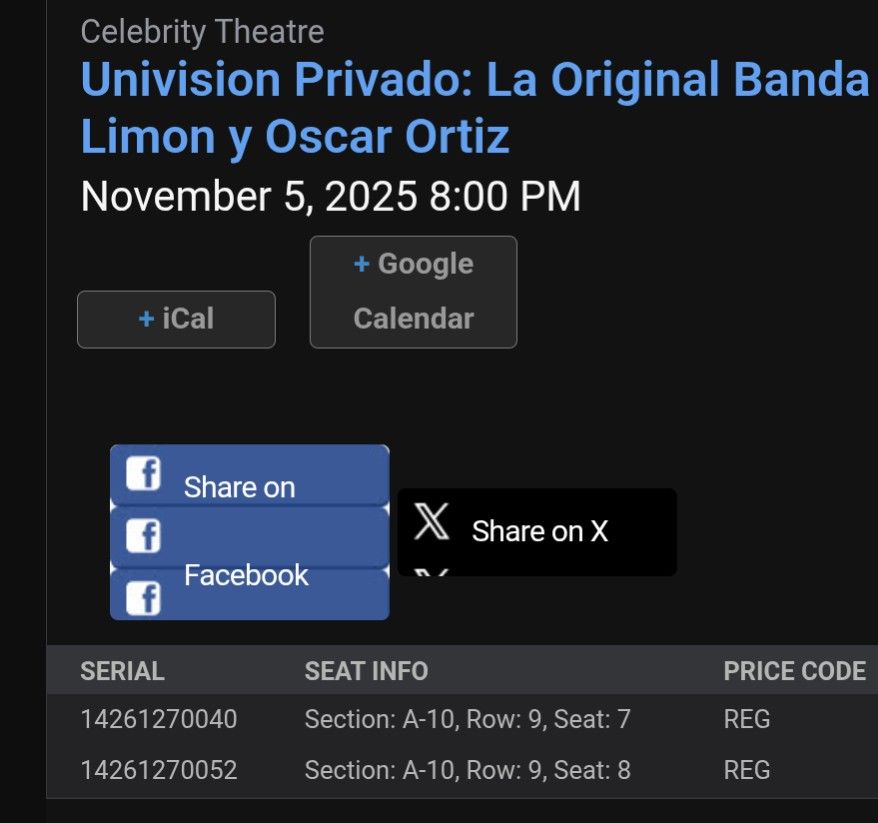Click the Share on Facebook button
This screenshot has height=823, width=878.
click(248, 530)
